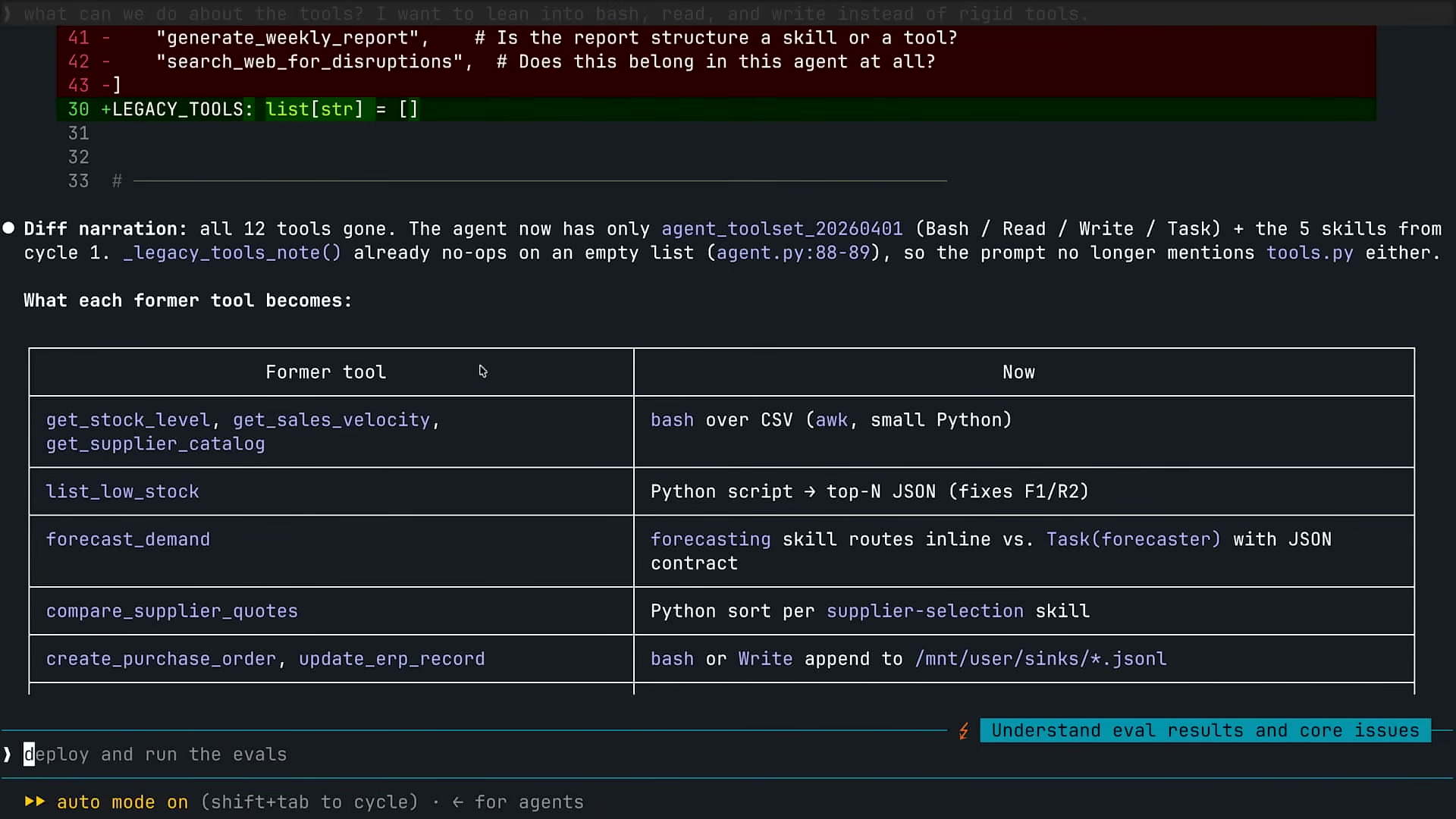Screen dimensions: 1456x819
Task: Click the hash comment marker on line 33
Action: click(117, 181)
